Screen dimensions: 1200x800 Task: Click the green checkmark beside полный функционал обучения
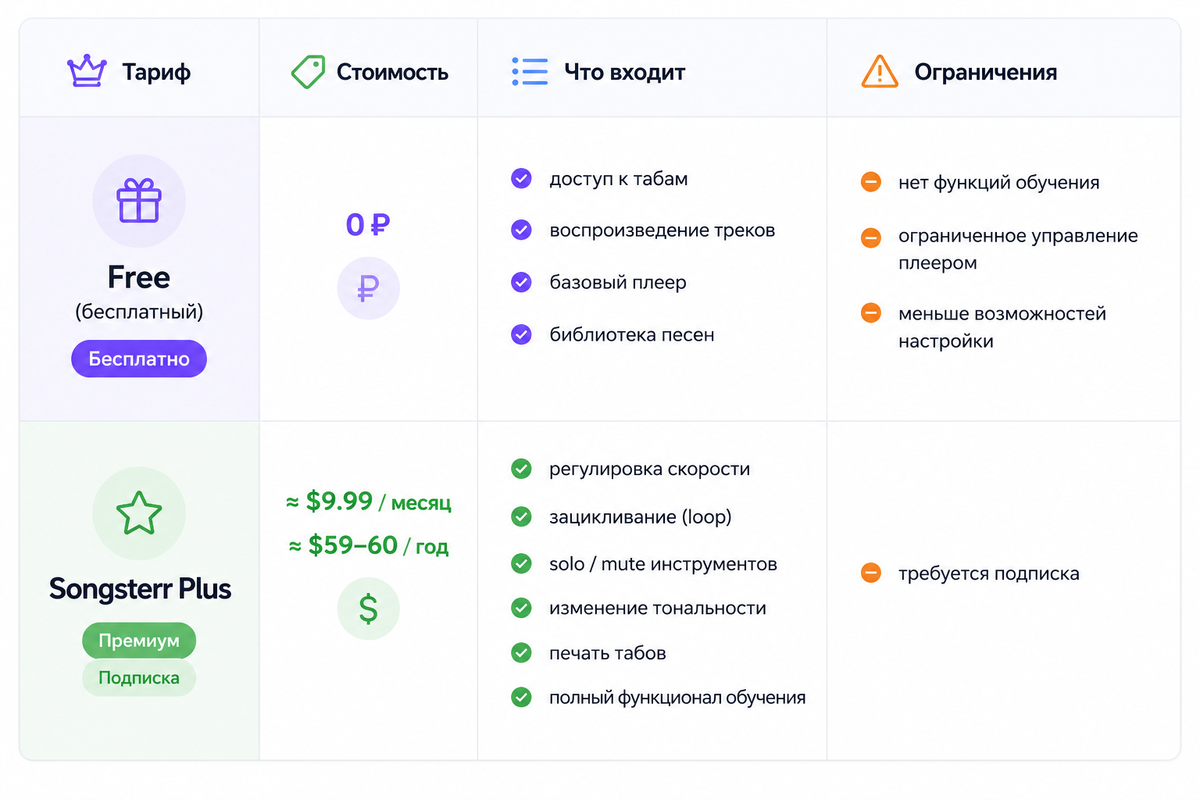point(521,697)
